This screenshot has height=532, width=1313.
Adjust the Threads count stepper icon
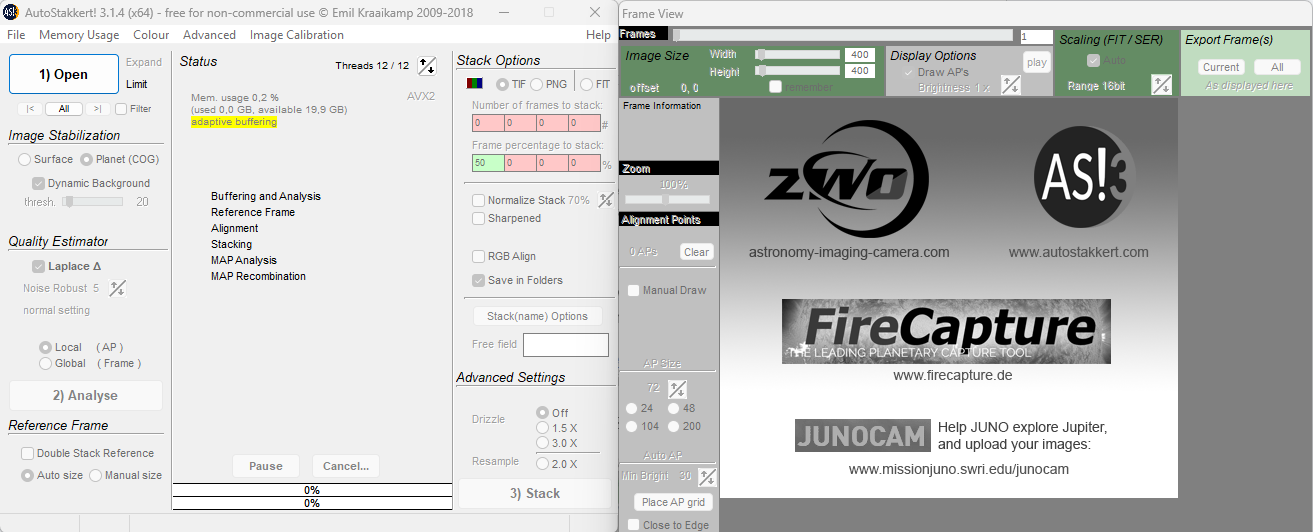pyautogui.click(x=427, y=66)
